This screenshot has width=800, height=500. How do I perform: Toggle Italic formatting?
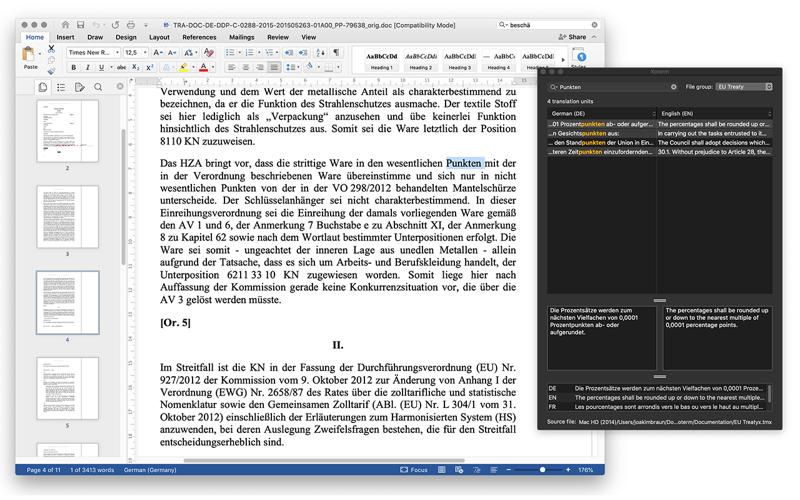pos(87,67)
